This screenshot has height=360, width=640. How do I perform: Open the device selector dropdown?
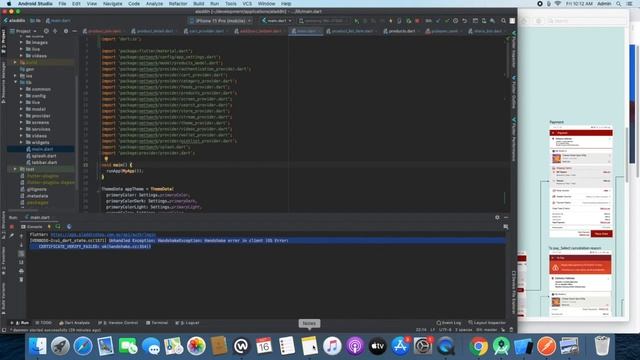pyautogui.click(x=221, y=21)
